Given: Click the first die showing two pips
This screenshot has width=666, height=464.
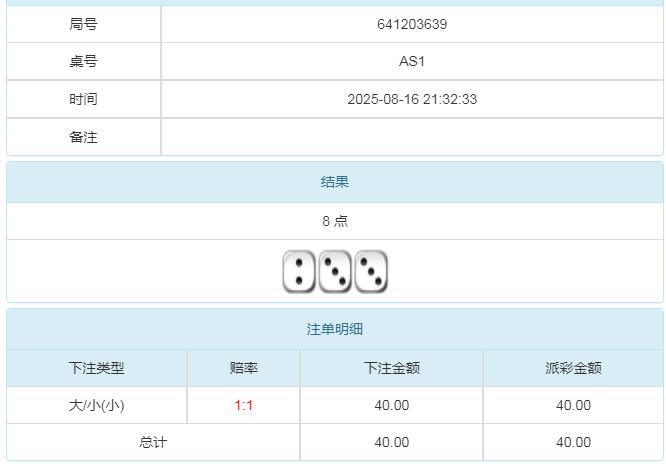Looking at the screenshot, I should (299, 272).
